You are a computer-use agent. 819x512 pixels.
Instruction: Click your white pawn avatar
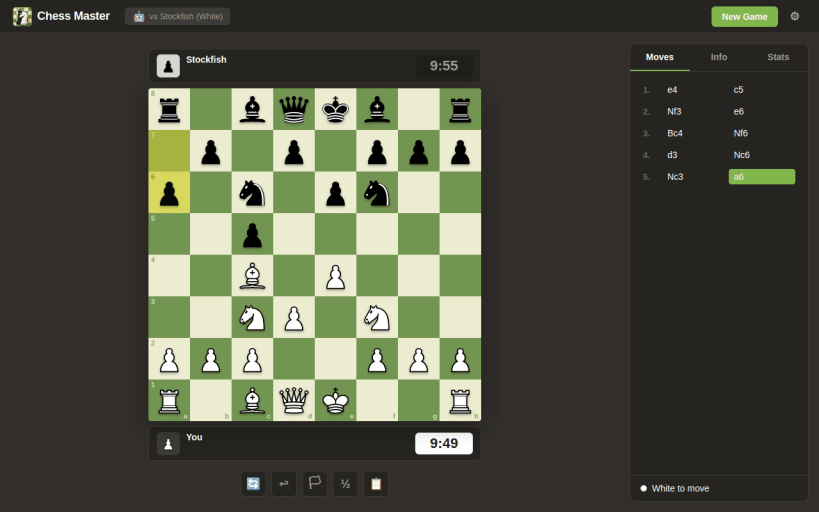click(x=168, y=444)
